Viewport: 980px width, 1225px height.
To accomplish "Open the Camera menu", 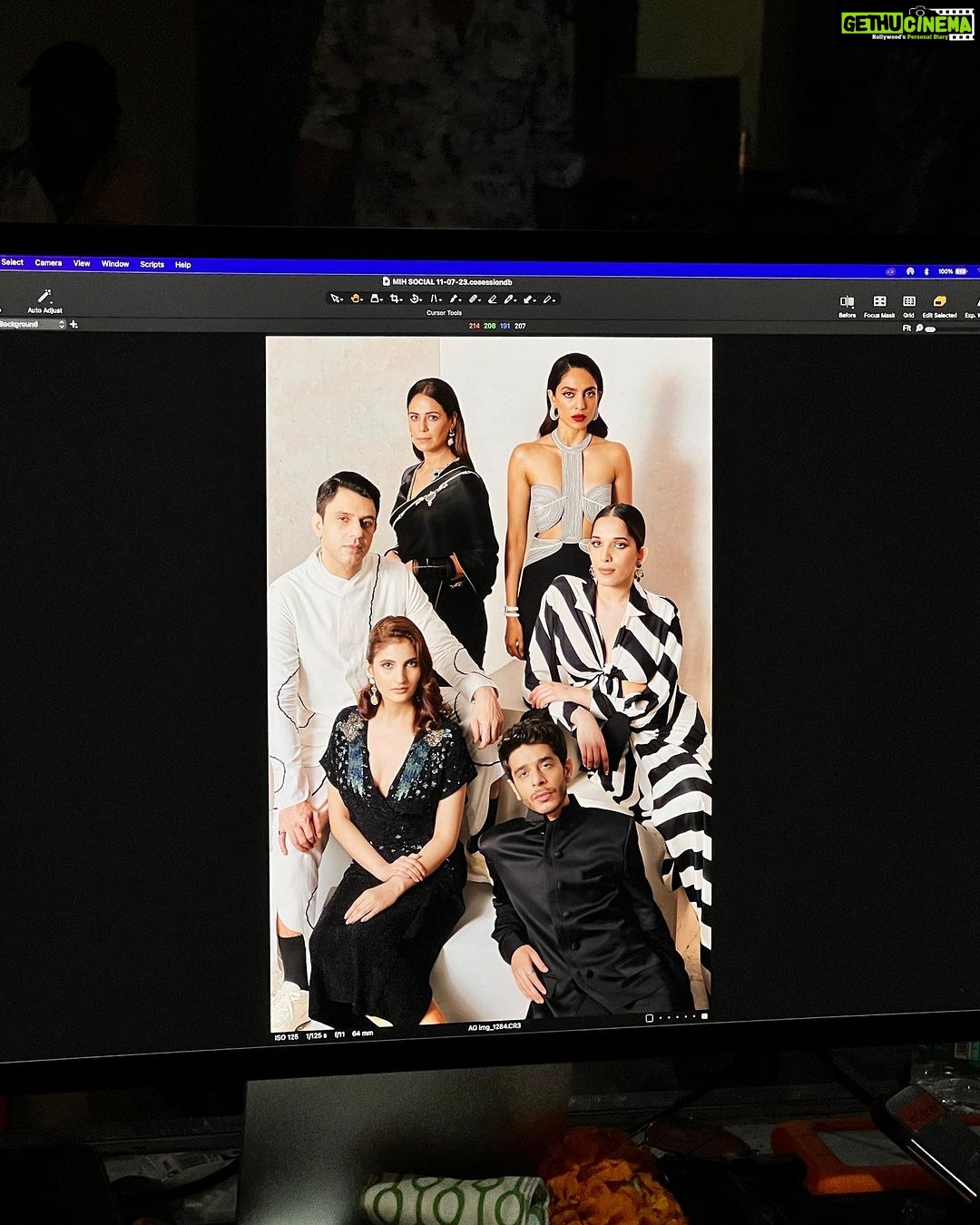I will point(48,263).
